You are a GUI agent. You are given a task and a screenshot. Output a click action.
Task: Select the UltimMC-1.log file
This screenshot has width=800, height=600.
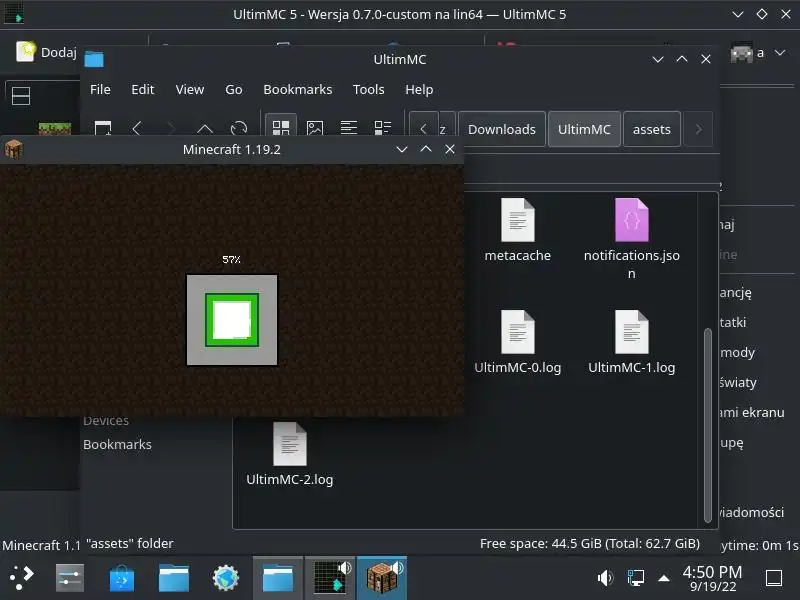tap(632, 342)
